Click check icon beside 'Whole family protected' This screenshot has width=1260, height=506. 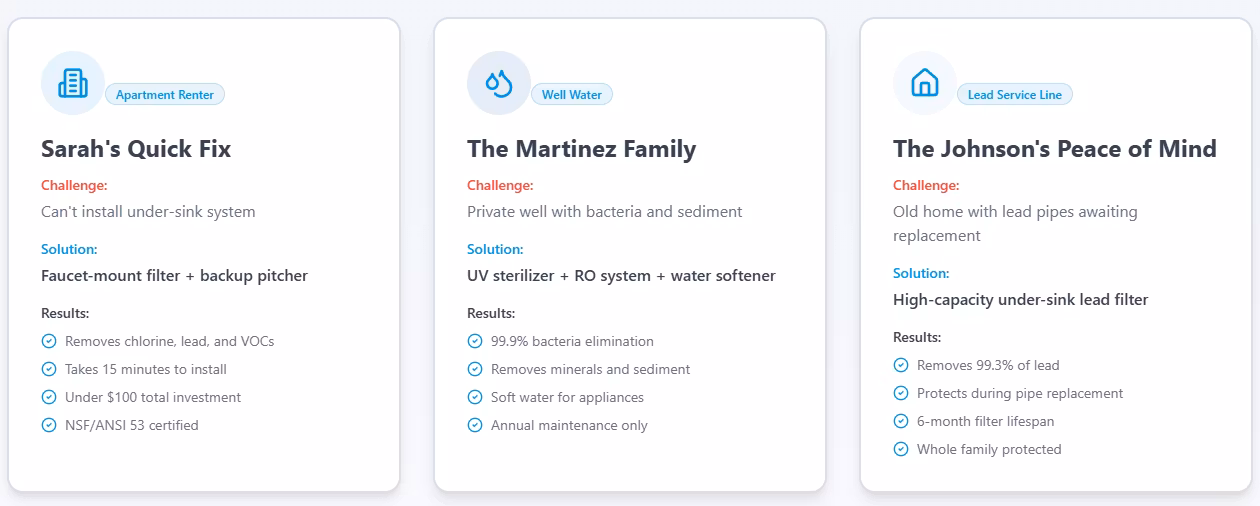[901, 449]
